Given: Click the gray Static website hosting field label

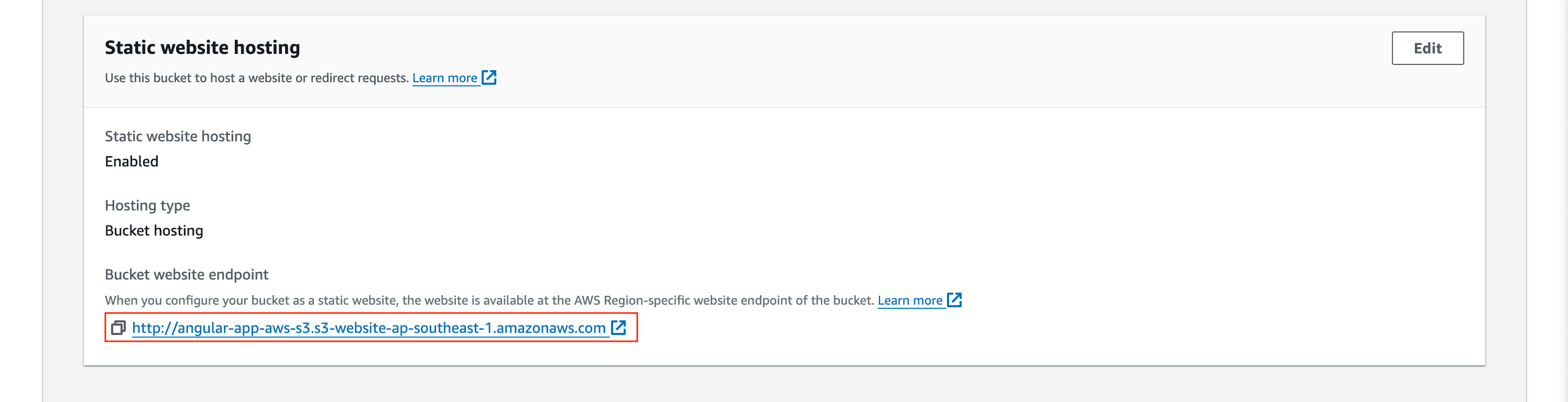Looking at the screenshot, I should (178, 136).
